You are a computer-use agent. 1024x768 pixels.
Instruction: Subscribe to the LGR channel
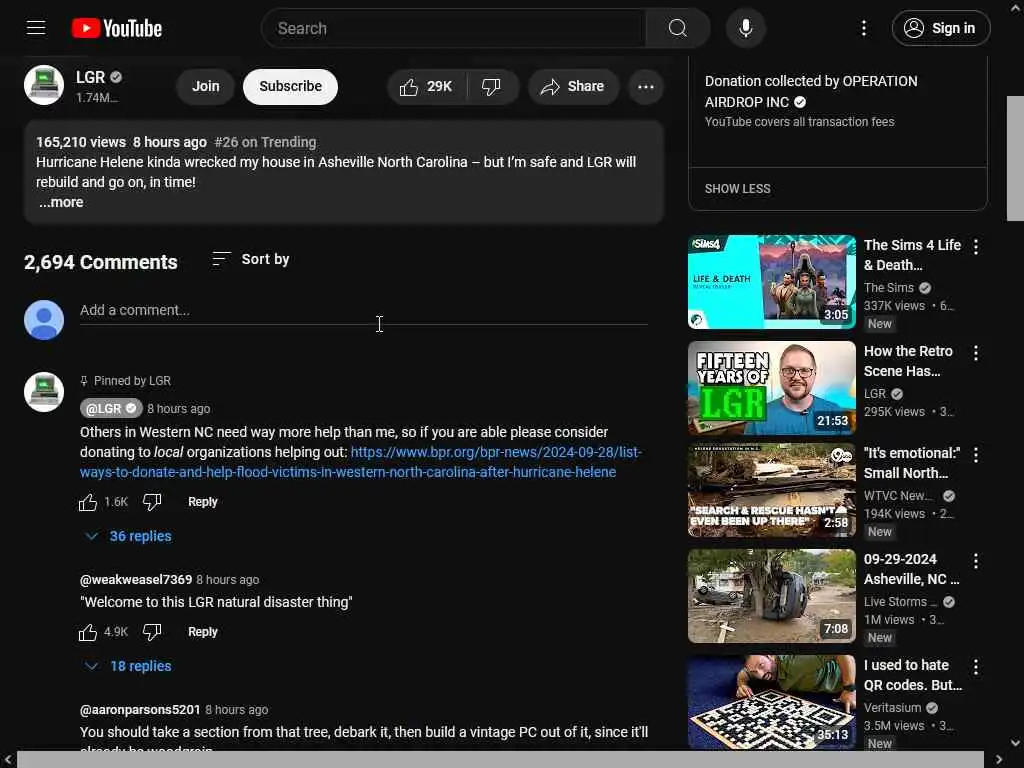tap(290, 86)
